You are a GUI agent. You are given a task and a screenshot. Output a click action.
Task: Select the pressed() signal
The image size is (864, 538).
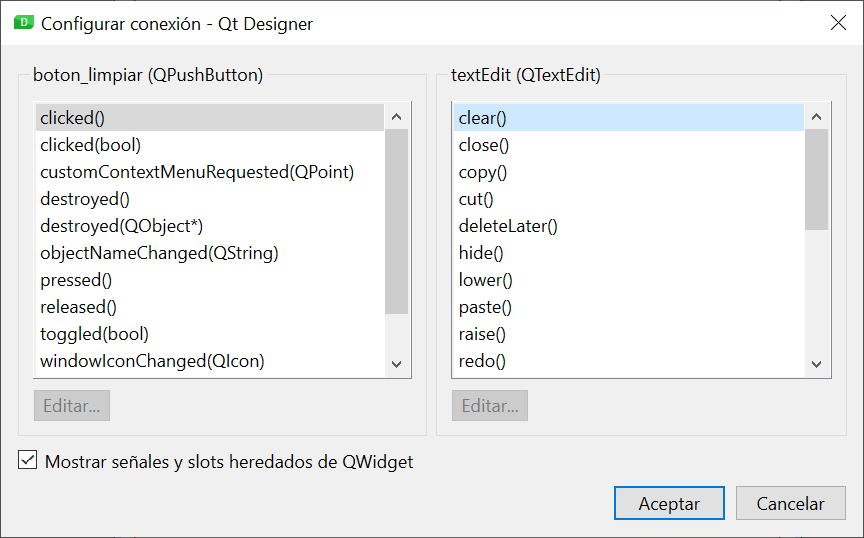coord(209,279)
